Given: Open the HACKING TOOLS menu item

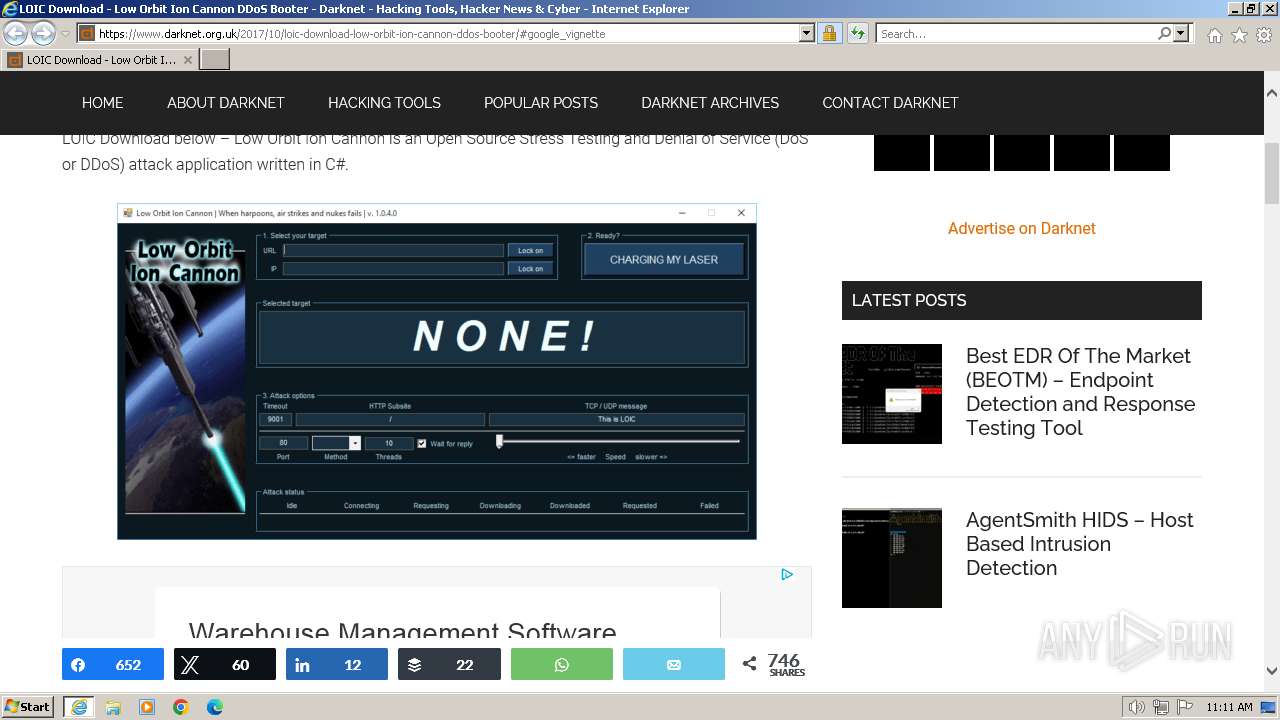Looking at the screenshot, I should tap(384, 102).
